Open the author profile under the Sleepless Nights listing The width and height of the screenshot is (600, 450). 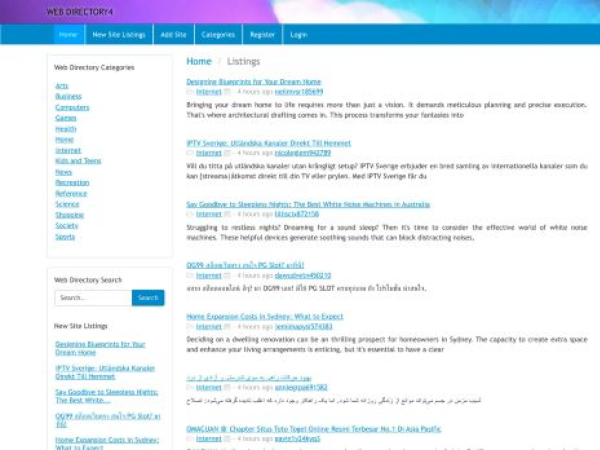click(297, 214)
